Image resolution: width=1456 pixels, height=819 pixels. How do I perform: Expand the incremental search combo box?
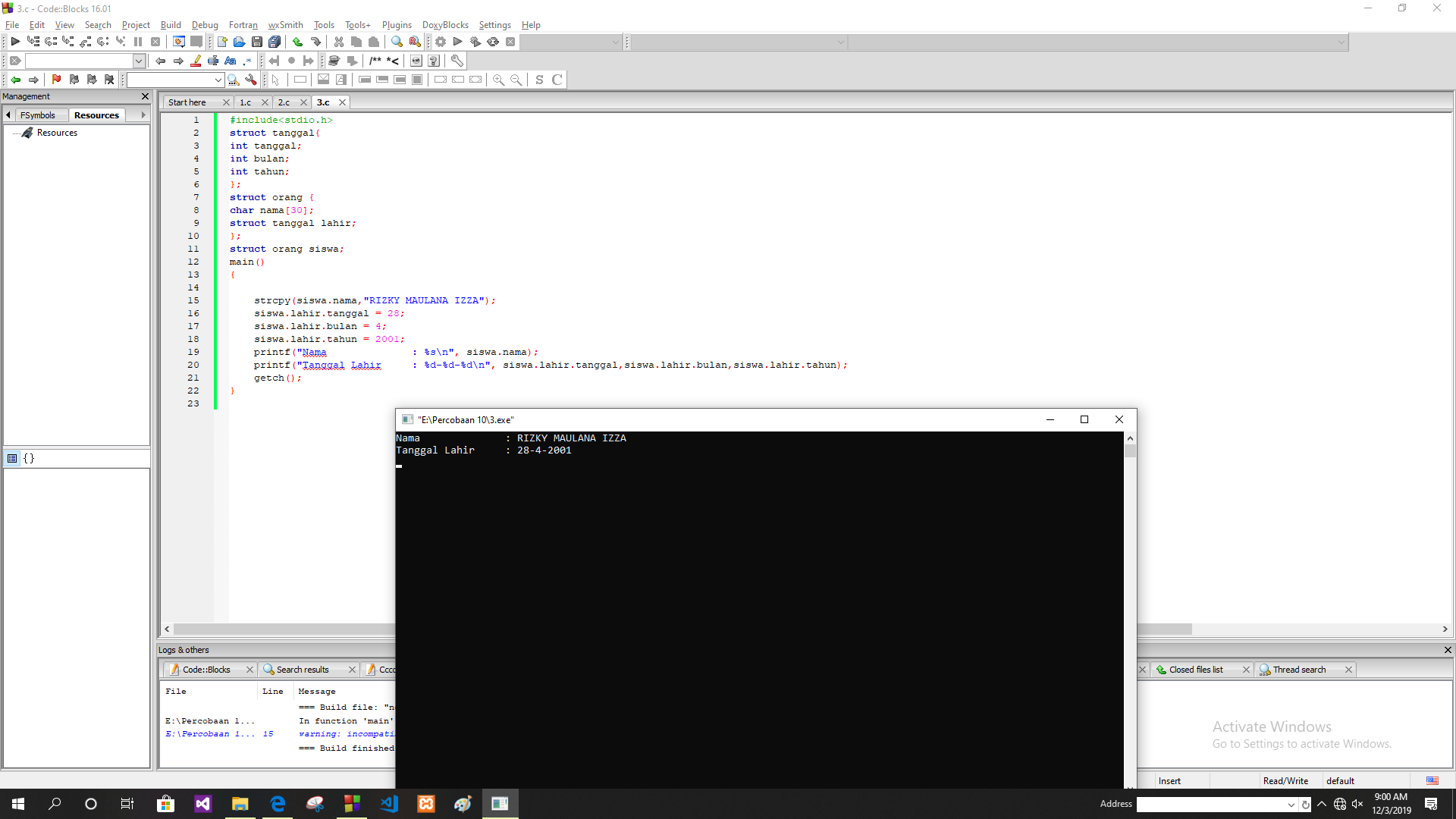(139, 61)
